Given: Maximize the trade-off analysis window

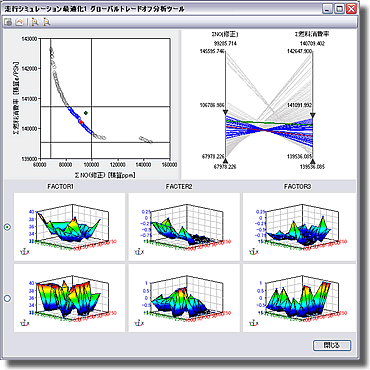Looking at the screenshot, I should click(x=339, y=9).
